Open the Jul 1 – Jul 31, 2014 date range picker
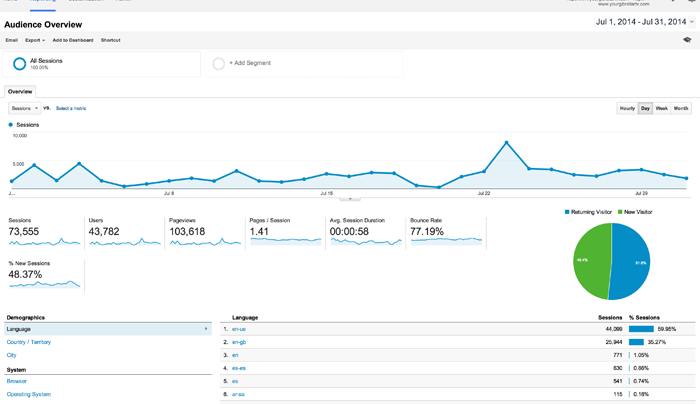Screen dimensions: 700x404 645,22
